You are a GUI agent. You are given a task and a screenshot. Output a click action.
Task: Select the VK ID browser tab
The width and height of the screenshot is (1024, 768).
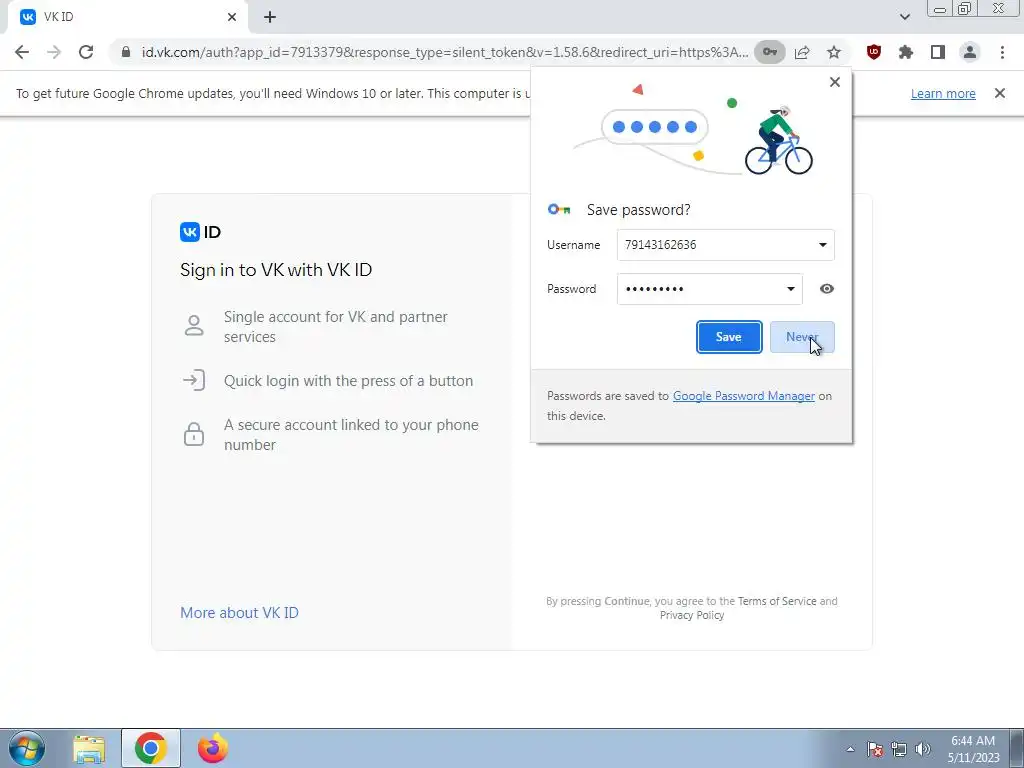click(x=128, y=17)
